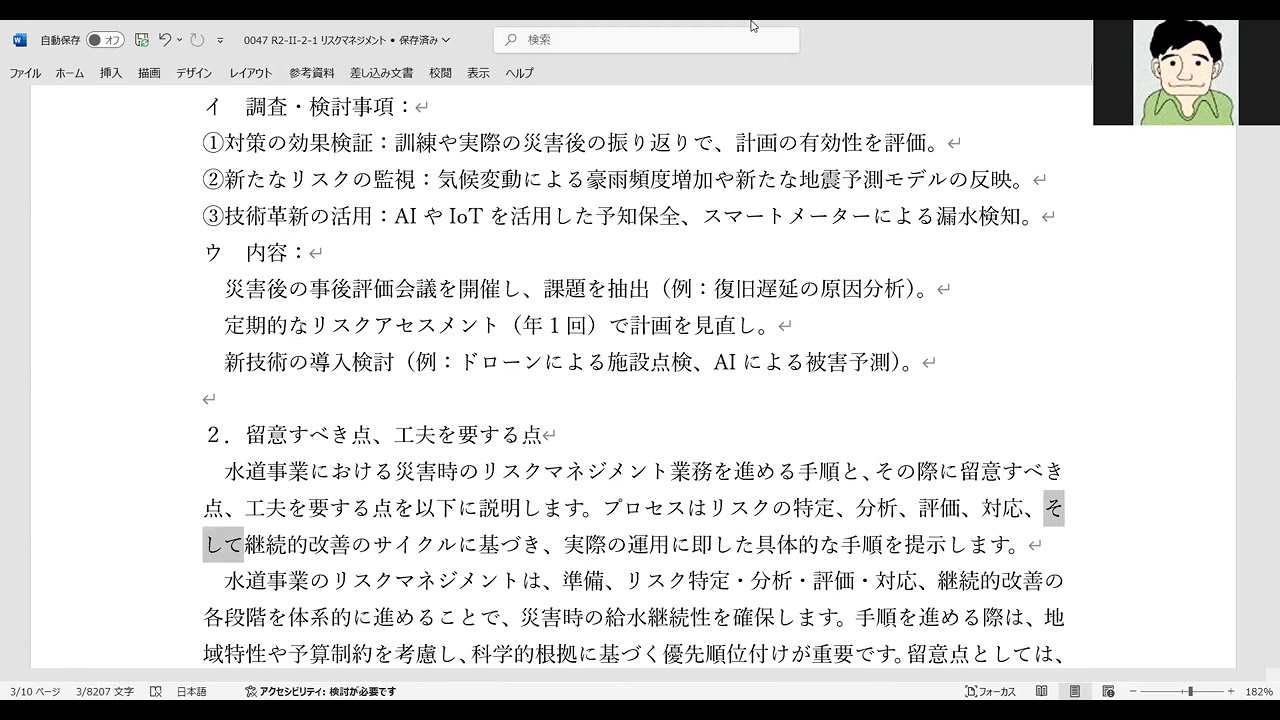Viewport: 1280px width, 720px height.
Task: Expand the document title save-status dropdown
Action: coord(446,40)
